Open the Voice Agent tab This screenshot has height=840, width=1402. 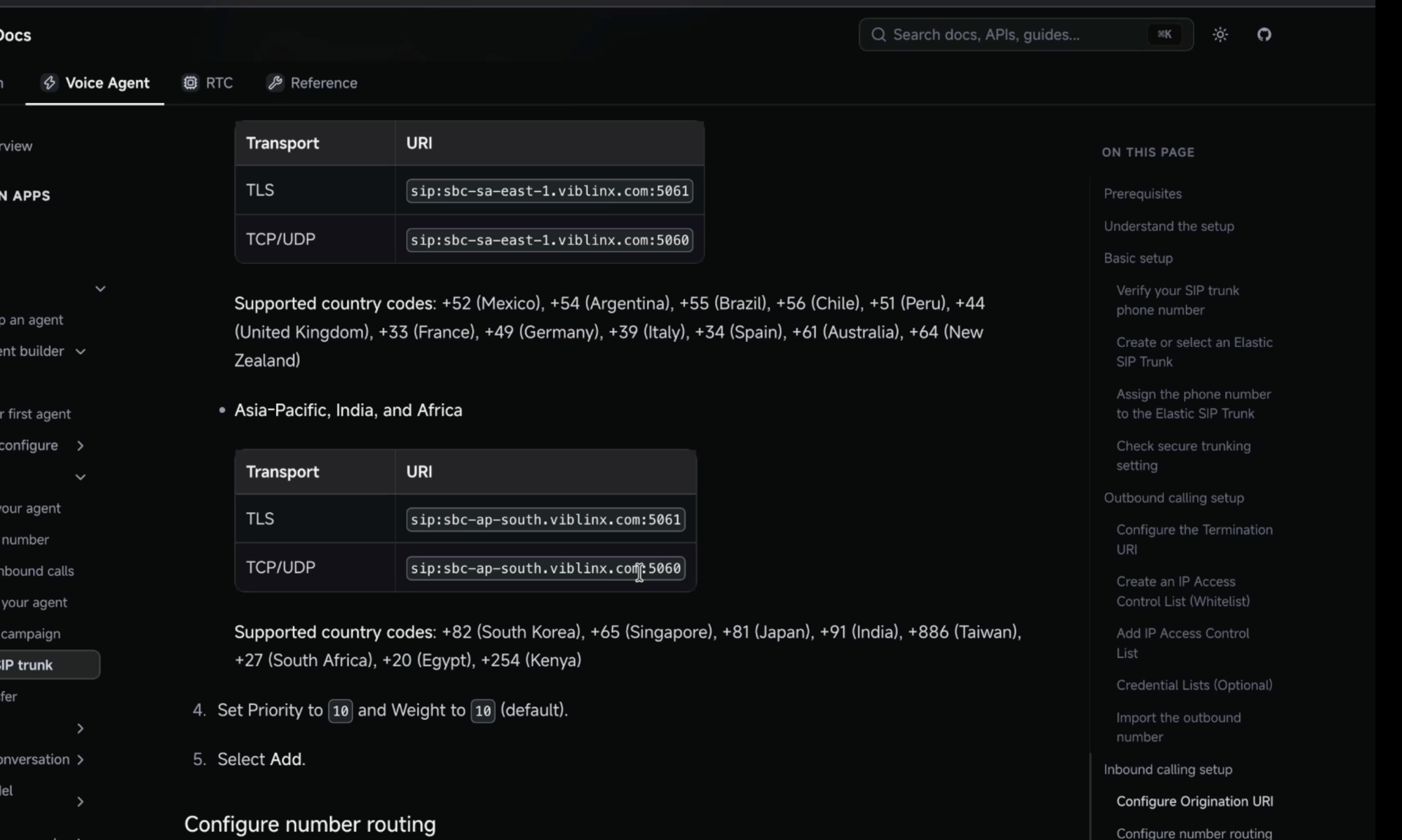95,83
